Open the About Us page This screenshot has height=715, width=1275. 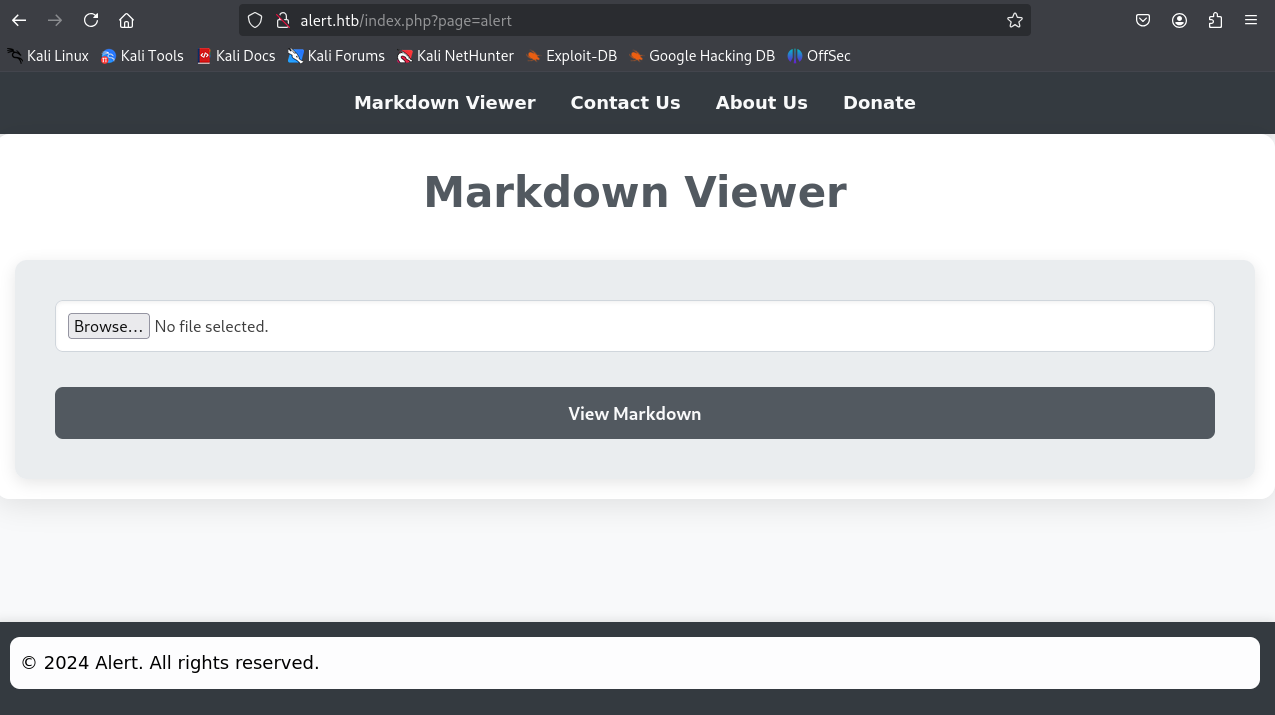[761, 103]
